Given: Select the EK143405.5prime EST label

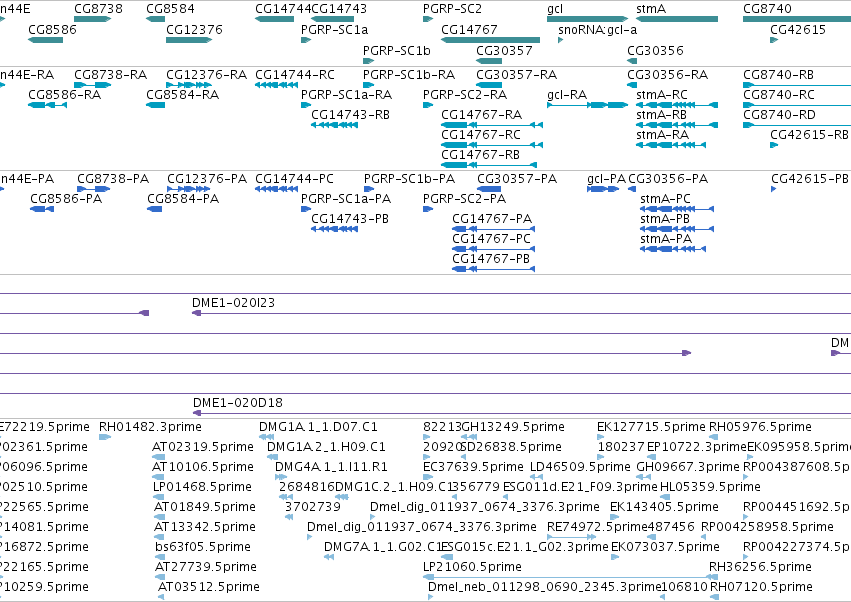Looking at the screenshot, I should pyautogui.click(x=664, y=507).
